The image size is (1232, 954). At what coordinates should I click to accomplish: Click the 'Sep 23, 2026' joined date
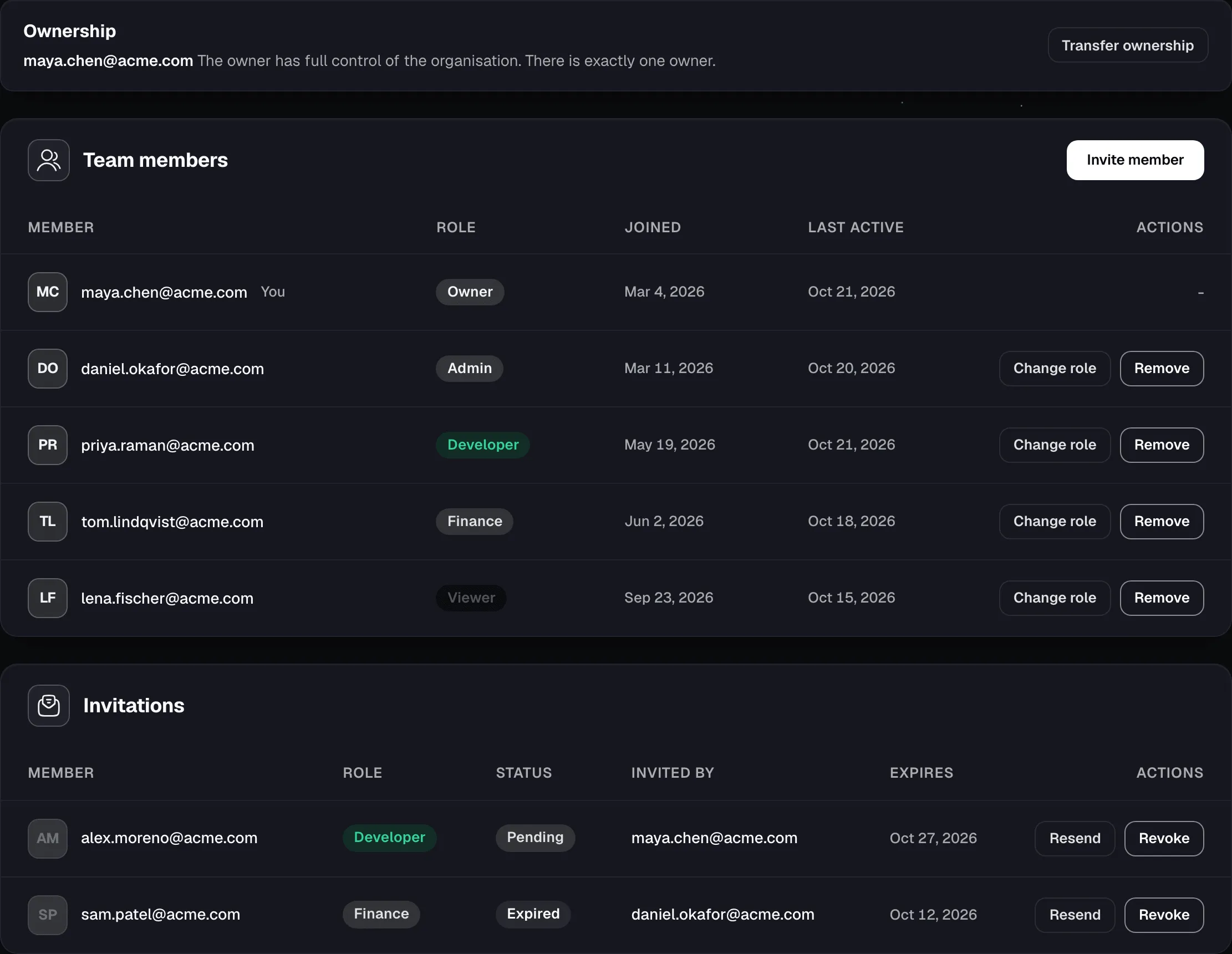pyautogui.click(x=669, y=598)
